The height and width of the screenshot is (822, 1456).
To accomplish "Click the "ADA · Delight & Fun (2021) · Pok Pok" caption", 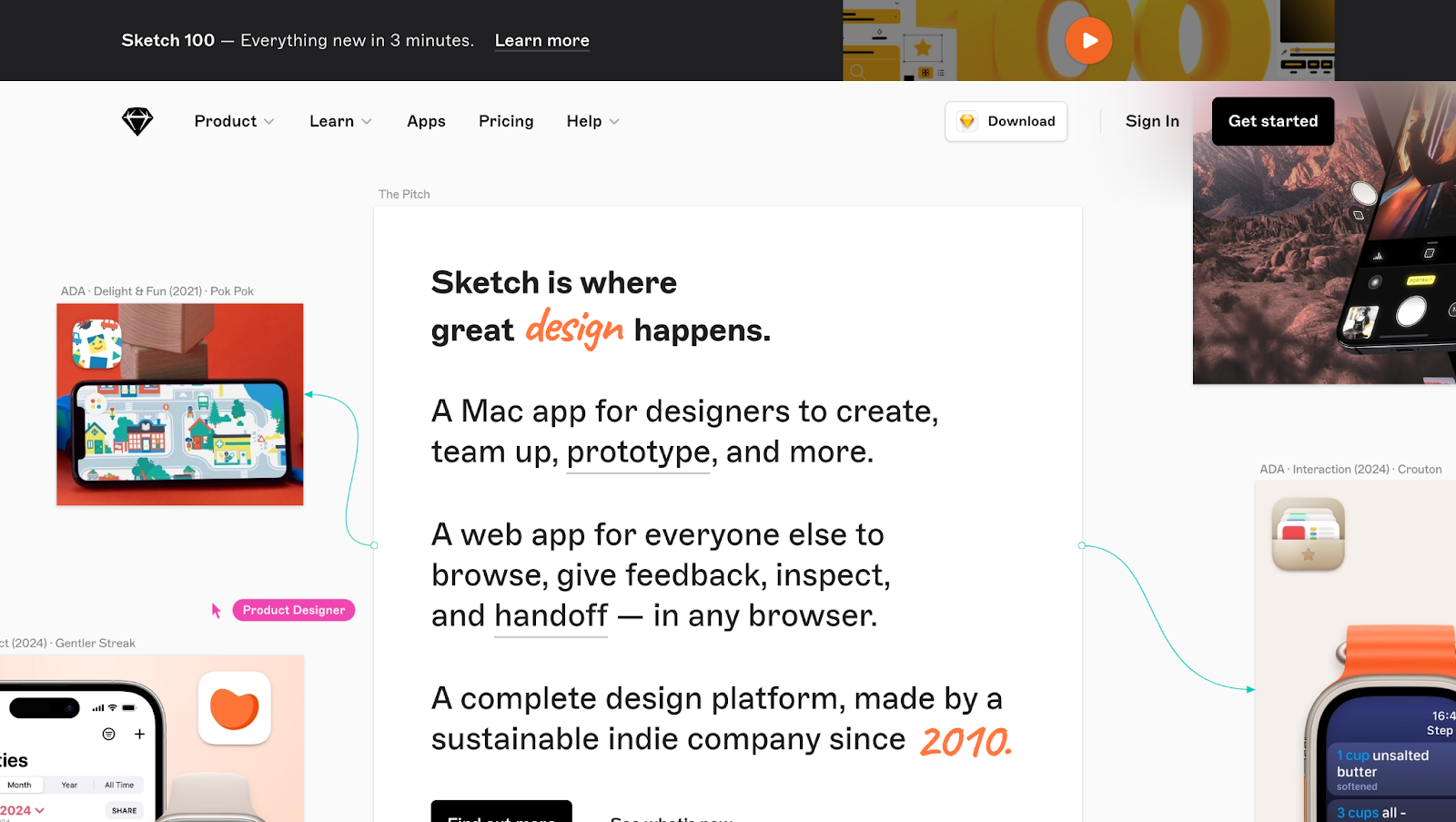I will 157,291.
